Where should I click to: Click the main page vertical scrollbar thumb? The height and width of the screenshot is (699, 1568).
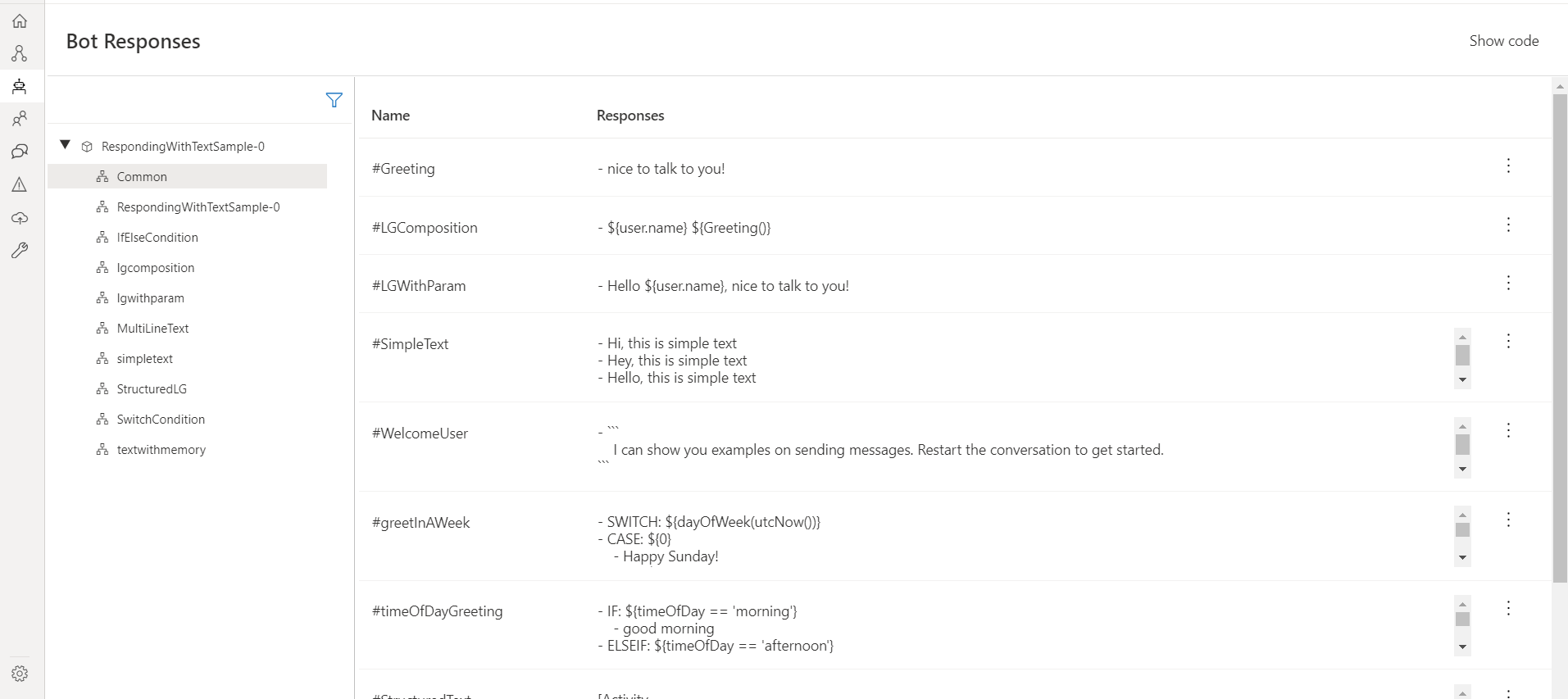(1560, 338)
